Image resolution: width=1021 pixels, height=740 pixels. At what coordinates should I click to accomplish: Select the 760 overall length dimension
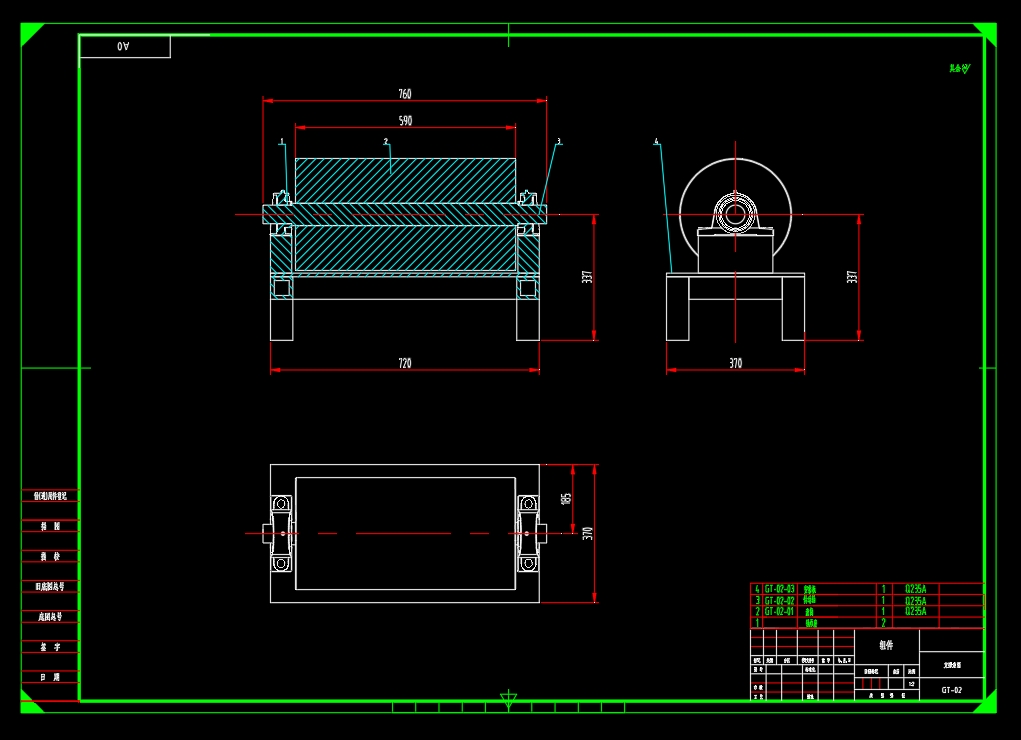(x=404, y=94)
